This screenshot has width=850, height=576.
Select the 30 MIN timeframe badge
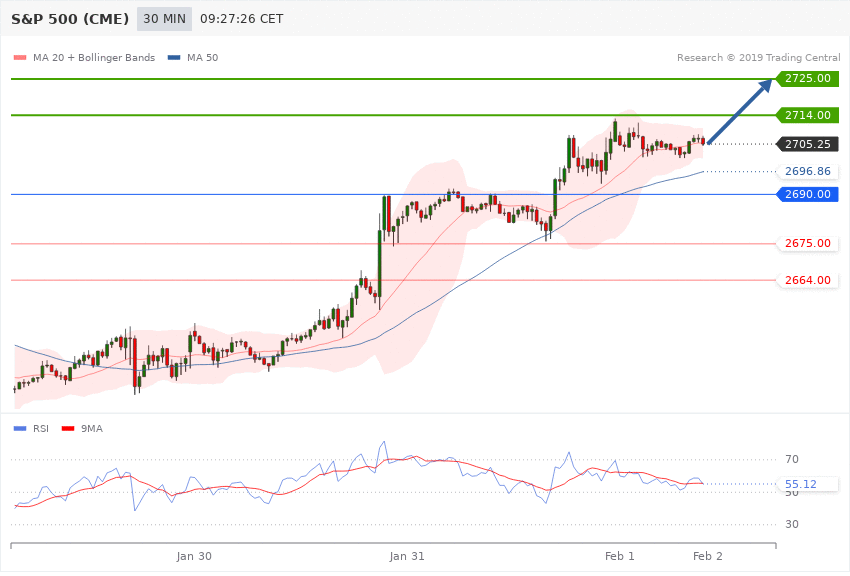click(164, 19)
